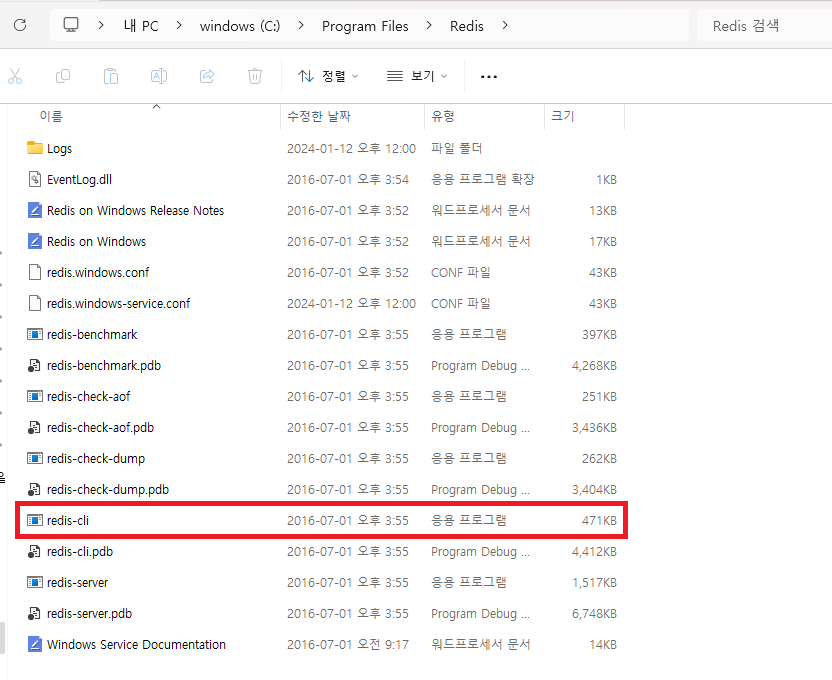Expand the chevron after windows (C:)
832x680 pixels.
301,25
